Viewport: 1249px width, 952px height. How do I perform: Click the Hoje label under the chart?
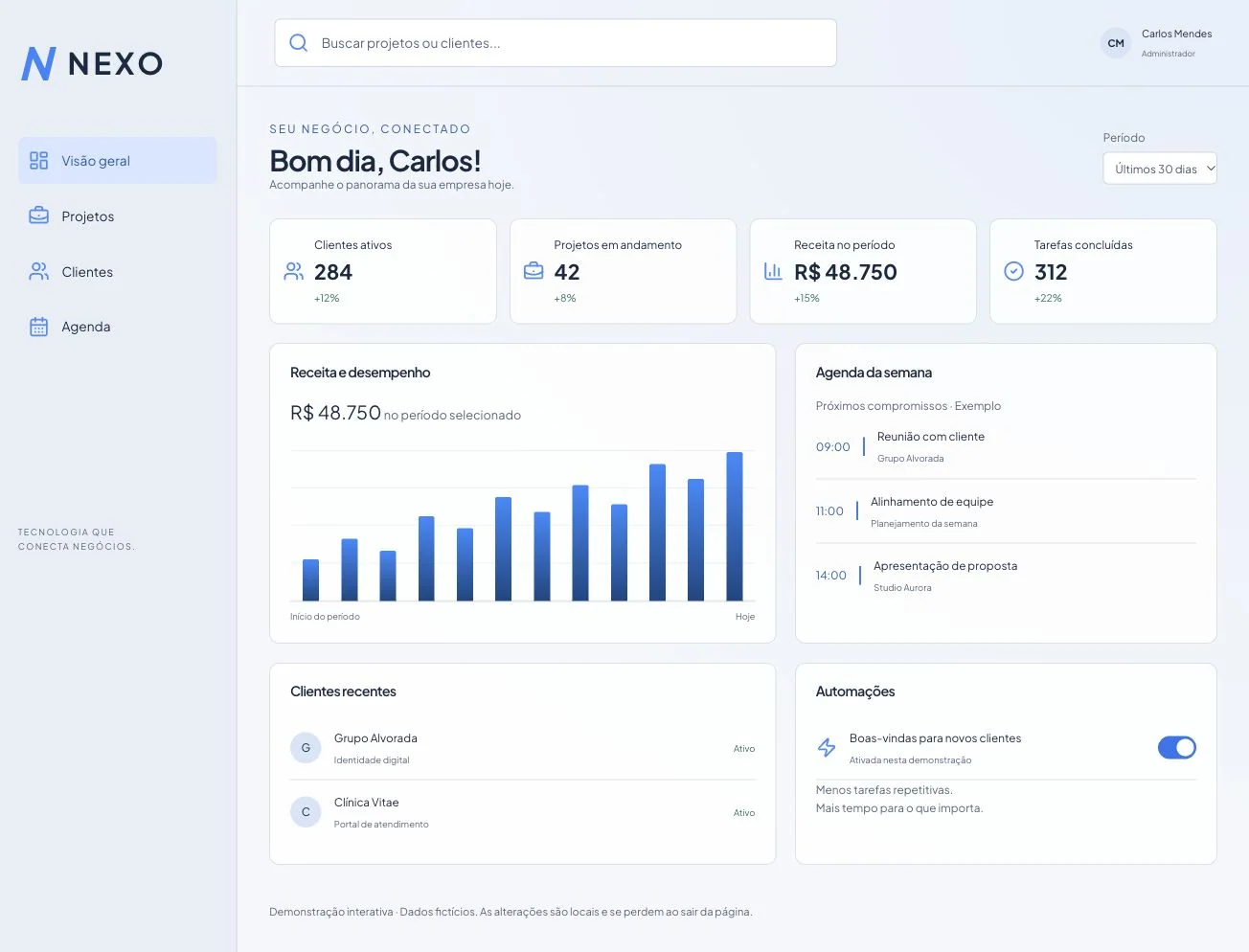click(x=745, y=617)
